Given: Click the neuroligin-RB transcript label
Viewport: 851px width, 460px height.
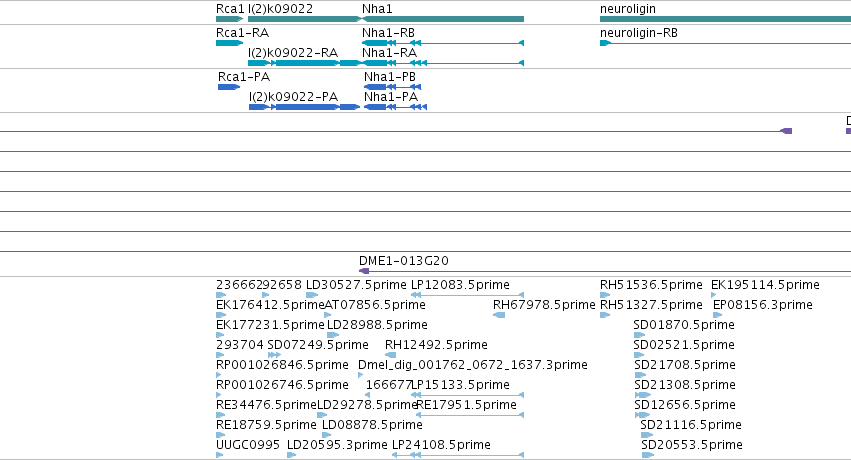Looking at the screenshot, I should pos(639,33).
